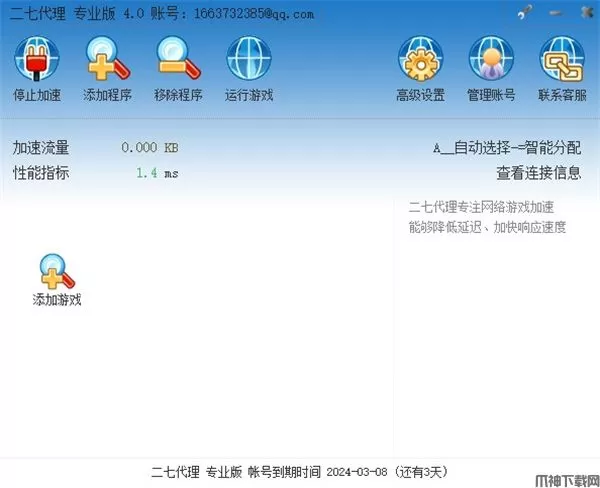Click the 1.4 ms performance value

157,173
